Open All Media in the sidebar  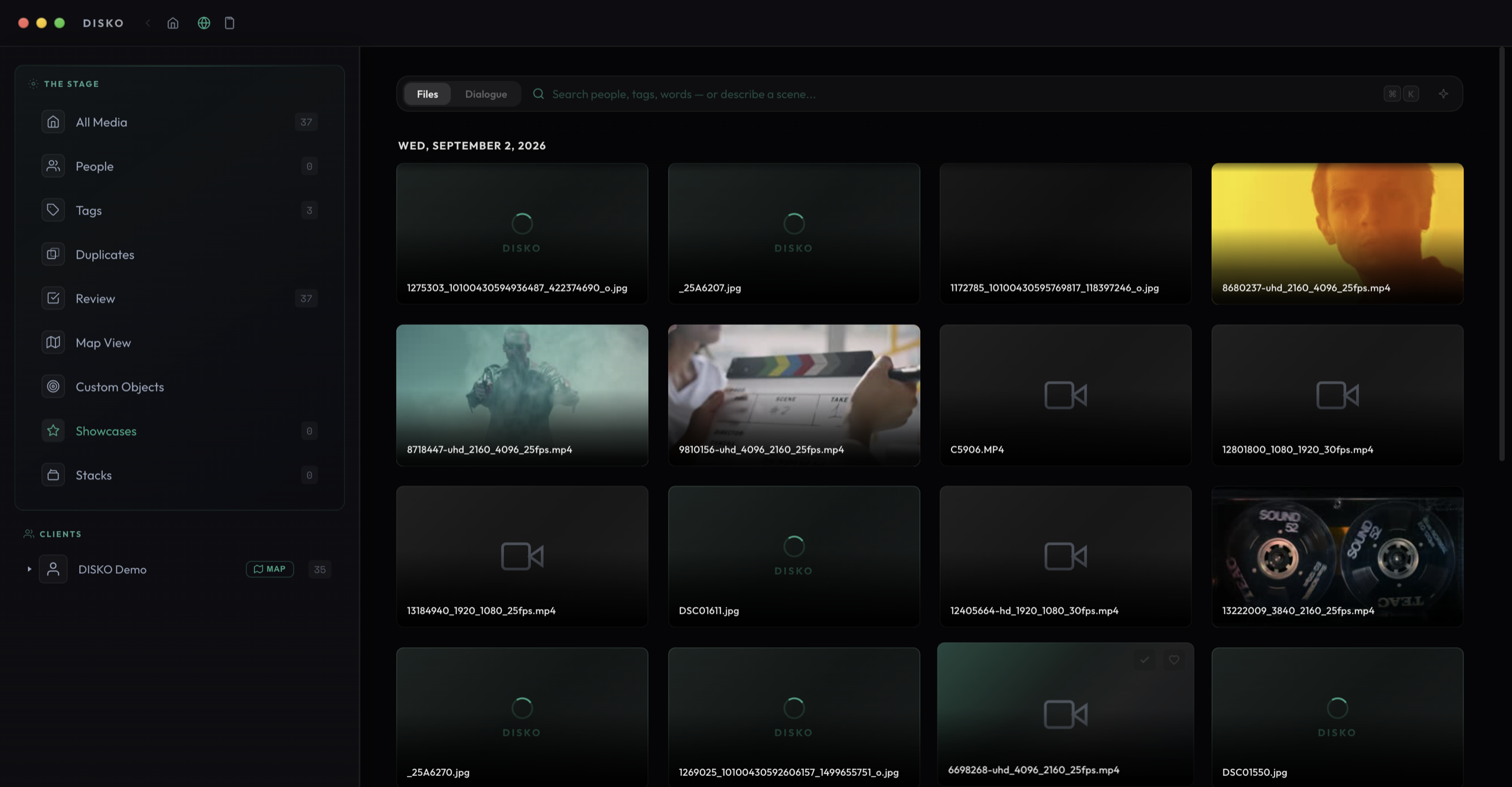tap(180, 122)
